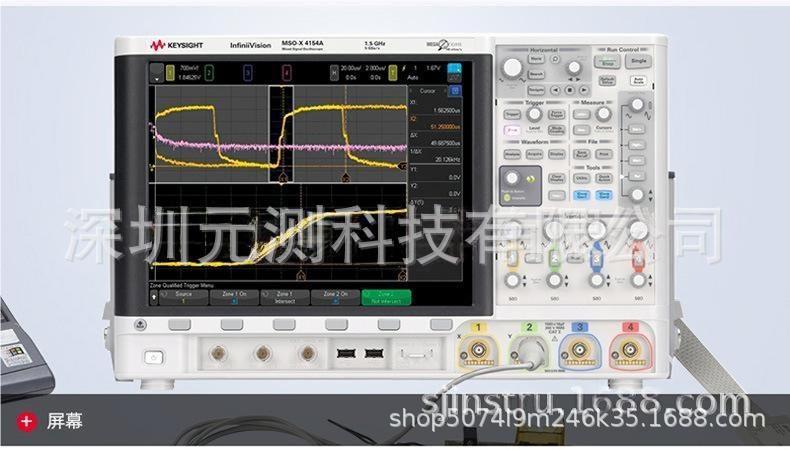Click the trigger Level knob
This screenshot has height=450, width=790.
pos(534,114)
